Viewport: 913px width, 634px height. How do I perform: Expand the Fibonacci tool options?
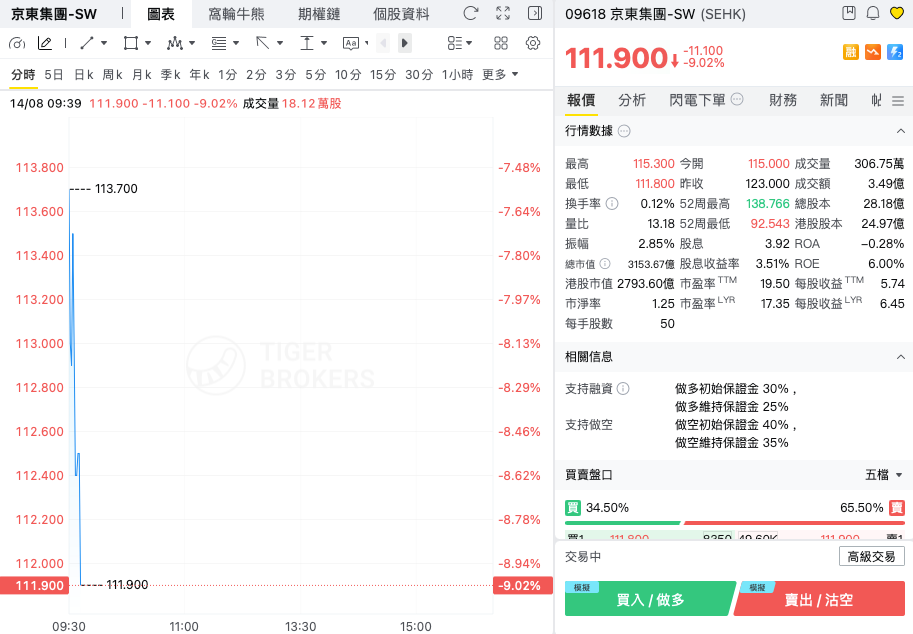tap(236, 43)
